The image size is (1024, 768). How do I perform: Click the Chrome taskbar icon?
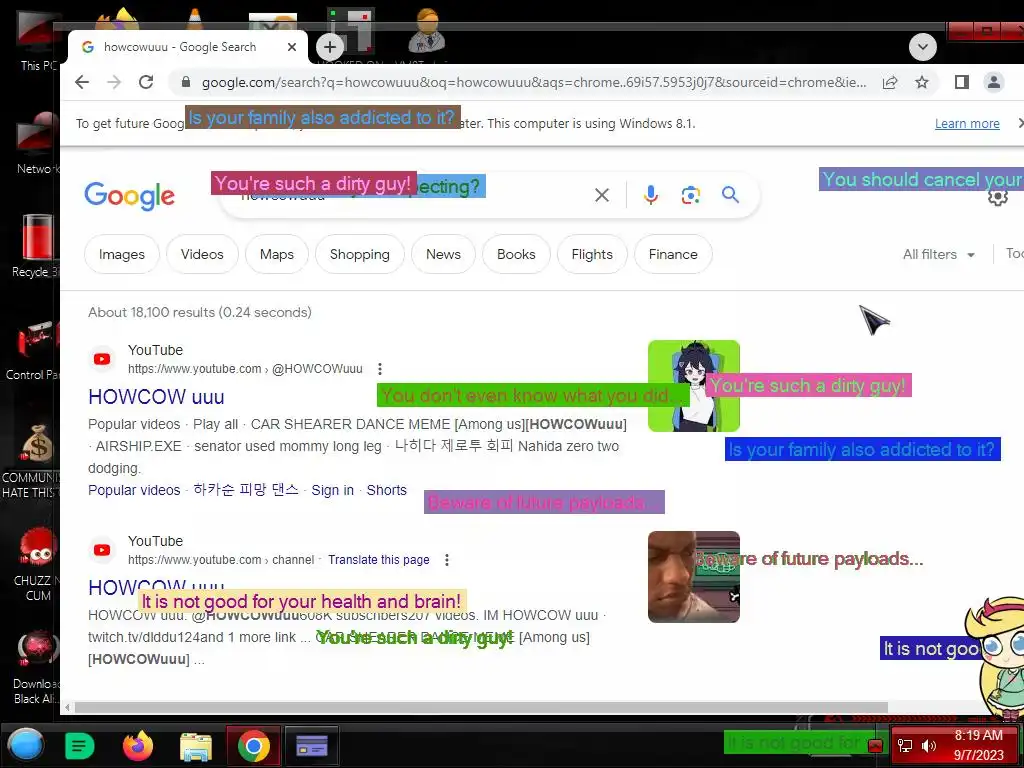(254, 746)
